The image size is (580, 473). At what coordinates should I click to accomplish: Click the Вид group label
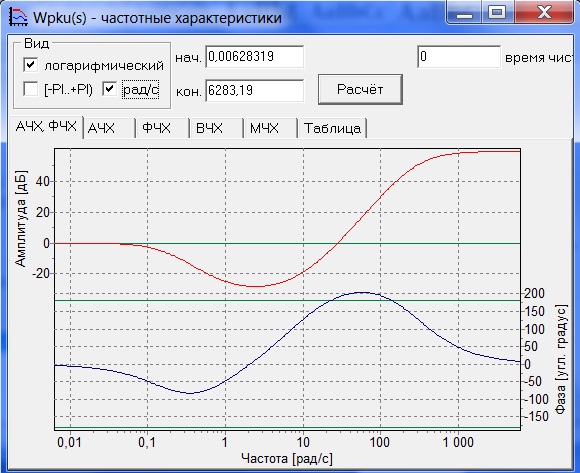pos(36,44)
